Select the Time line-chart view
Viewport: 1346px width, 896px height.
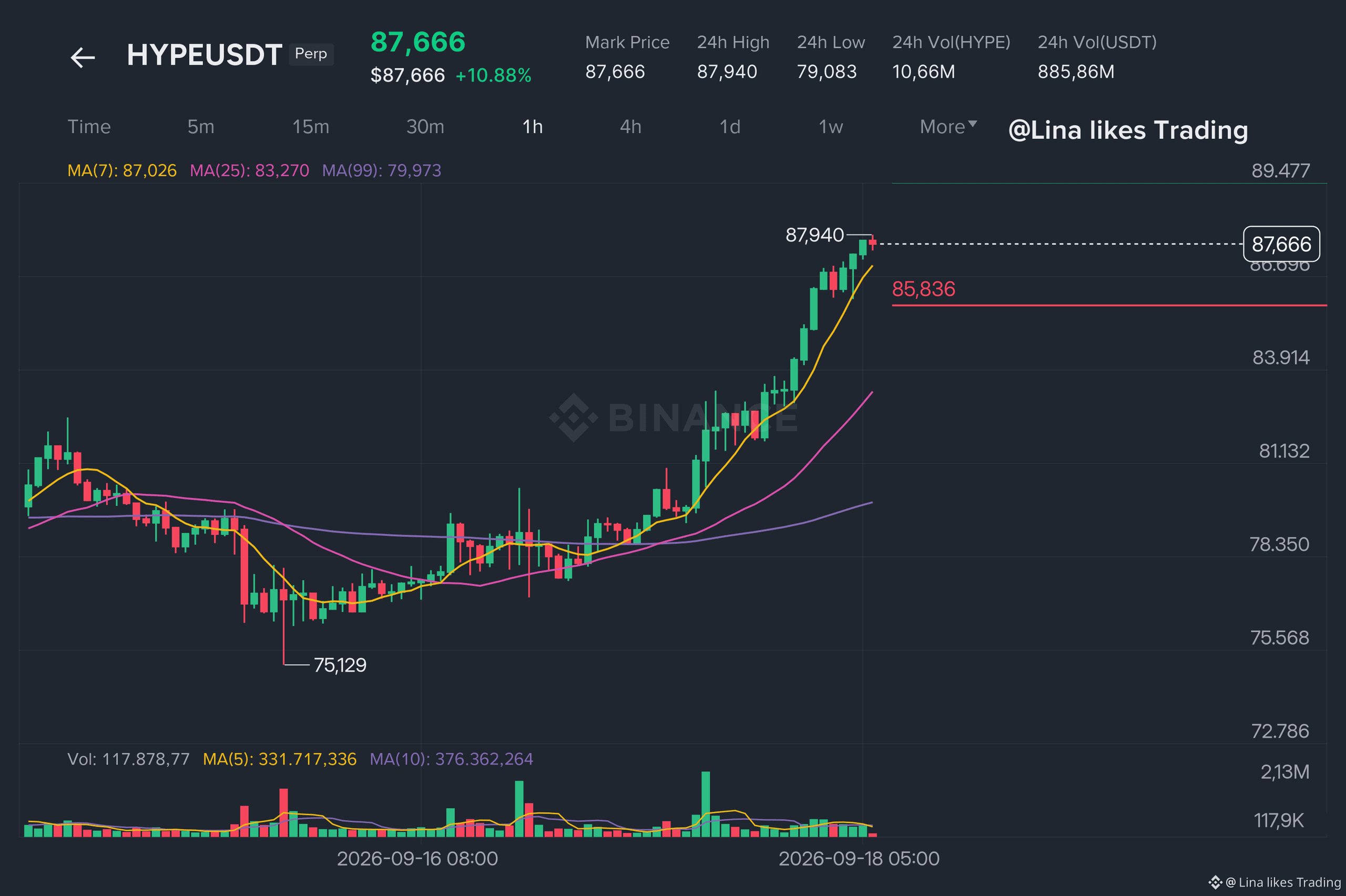(89, 127)
